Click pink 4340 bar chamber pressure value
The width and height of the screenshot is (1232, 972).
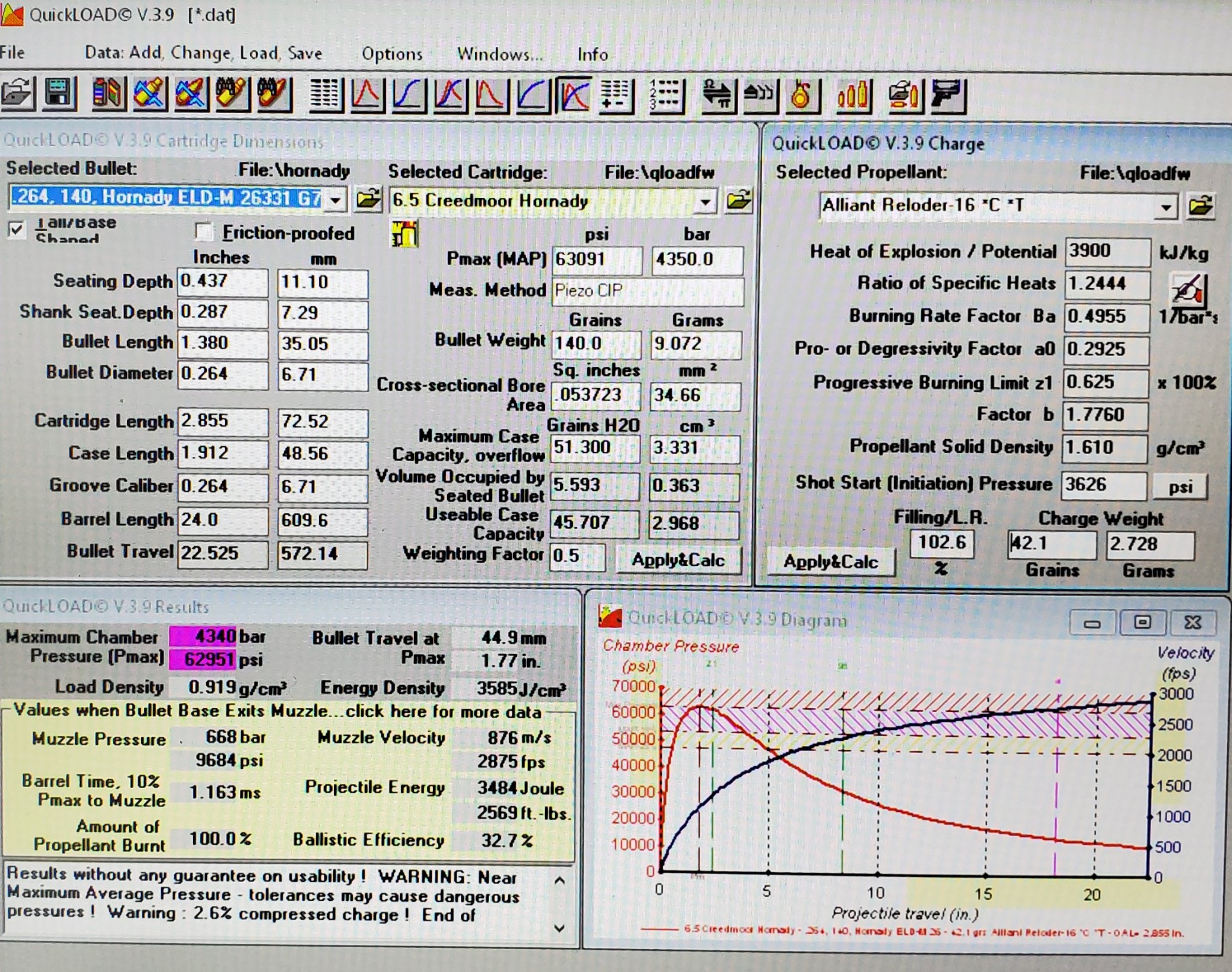click(203, 636)
